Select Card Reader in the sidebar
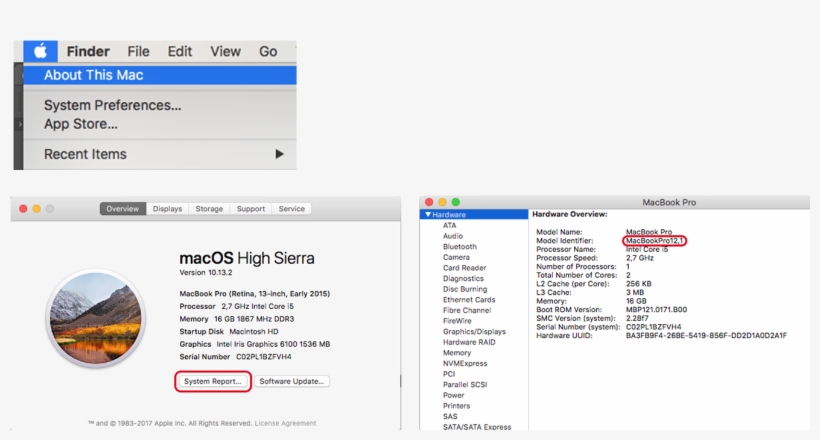Image resolution: width=820 pixels, height=440 pixels. [x=464, y=268]
